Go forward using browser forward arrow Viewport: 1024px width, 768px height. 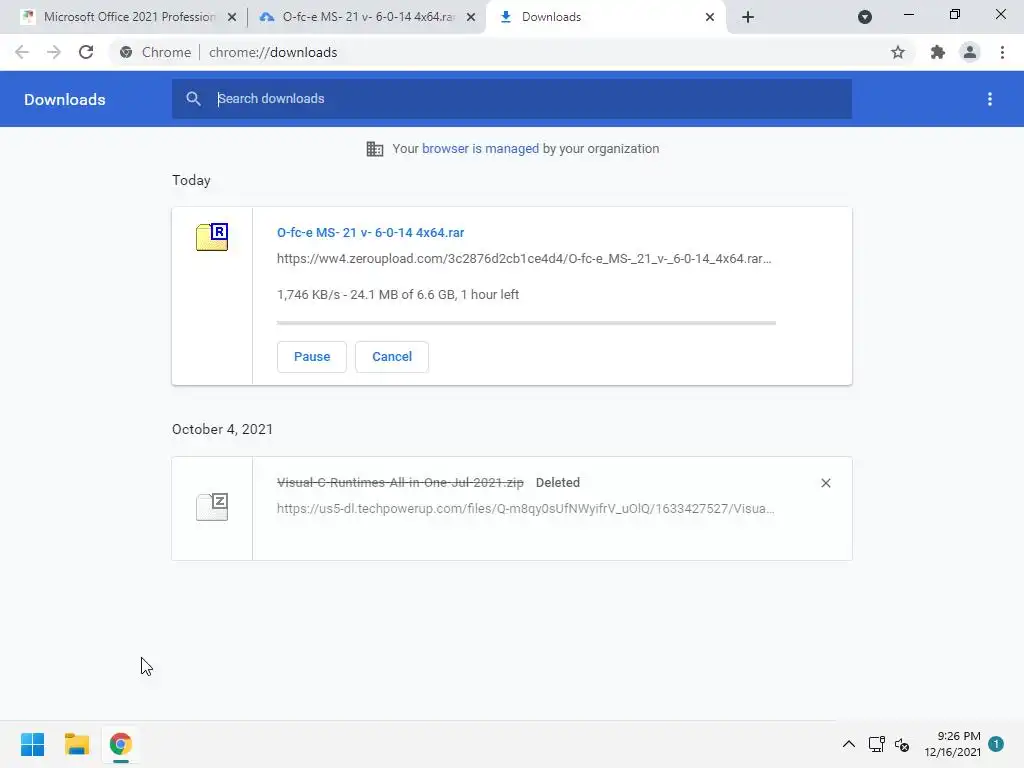point(54,52)
